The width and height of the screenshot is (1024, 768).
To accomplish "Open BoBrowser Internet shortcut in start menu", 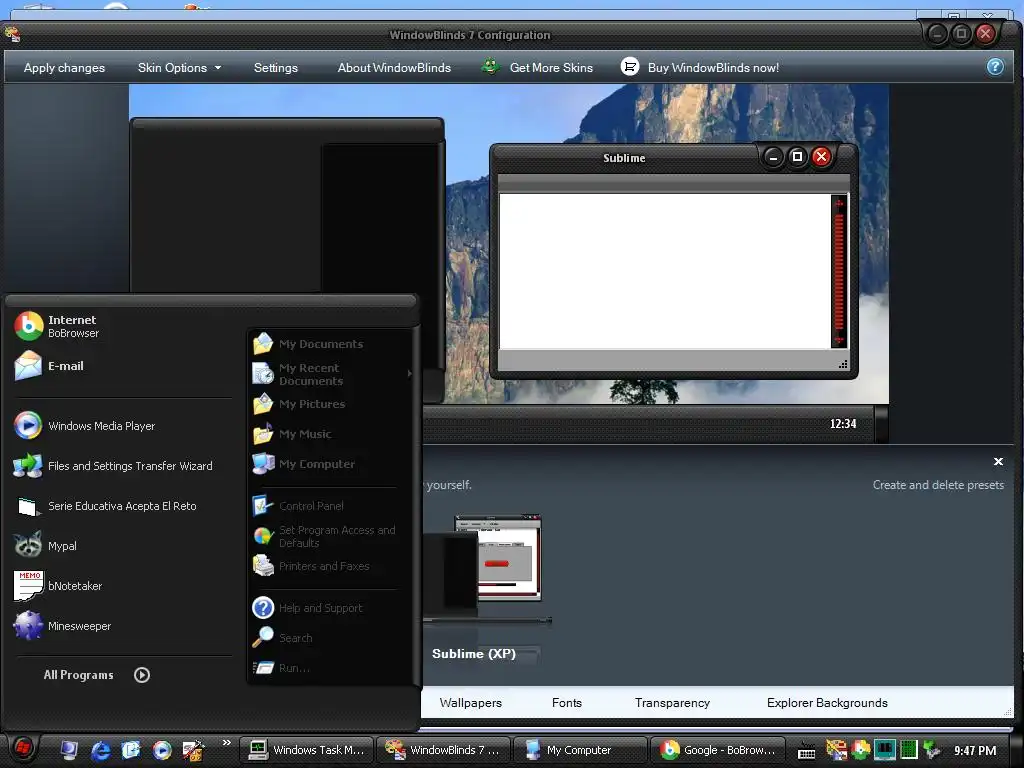I will 57,326.
